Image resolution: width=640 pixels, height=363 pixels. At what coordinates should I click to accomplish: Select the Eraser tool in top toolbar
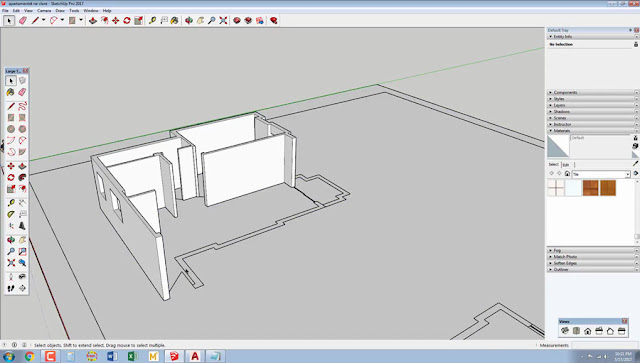tap(23, 20)
